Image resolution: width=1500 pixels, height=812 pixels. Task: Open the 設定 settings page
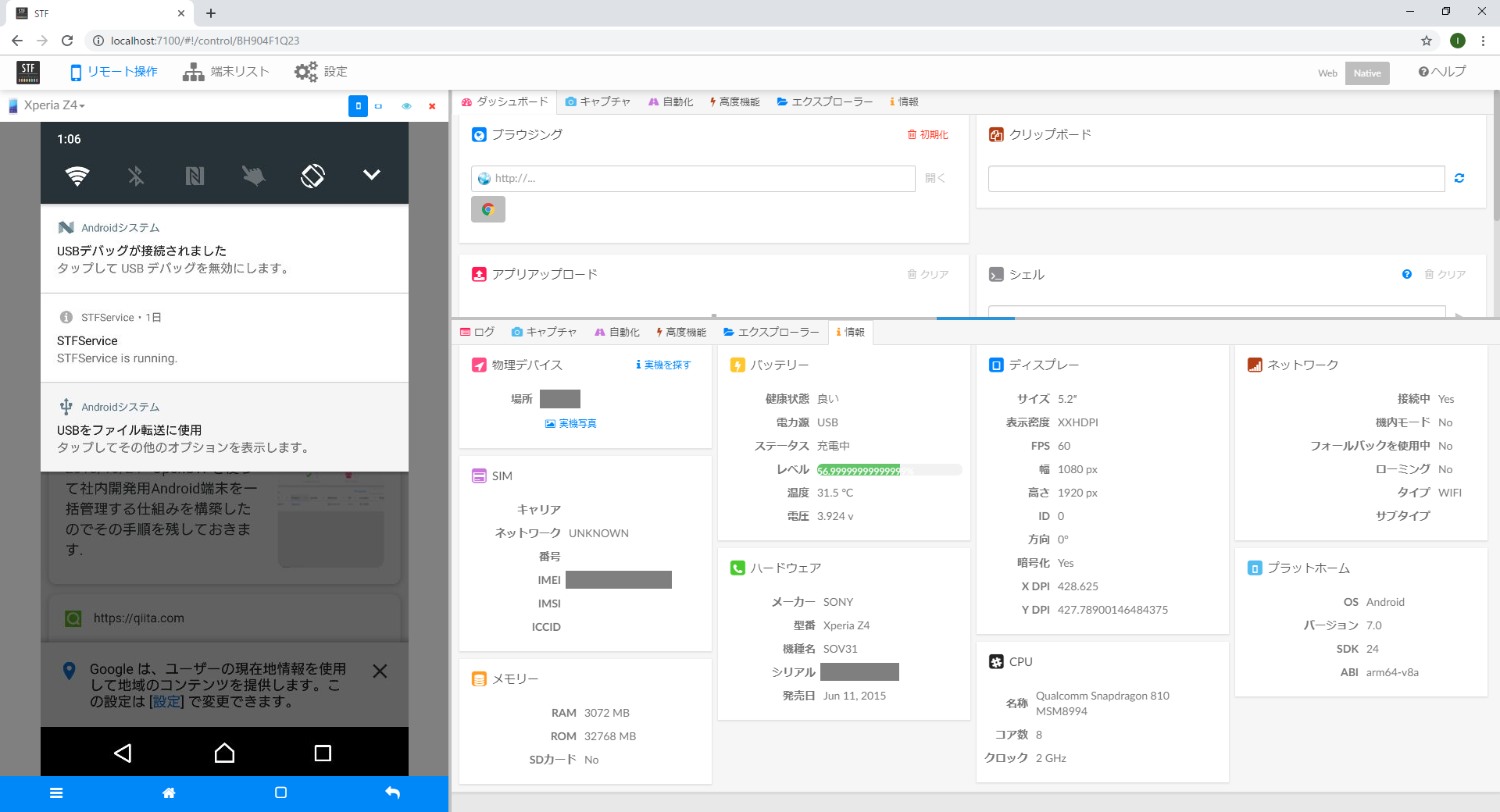point(321,72)
